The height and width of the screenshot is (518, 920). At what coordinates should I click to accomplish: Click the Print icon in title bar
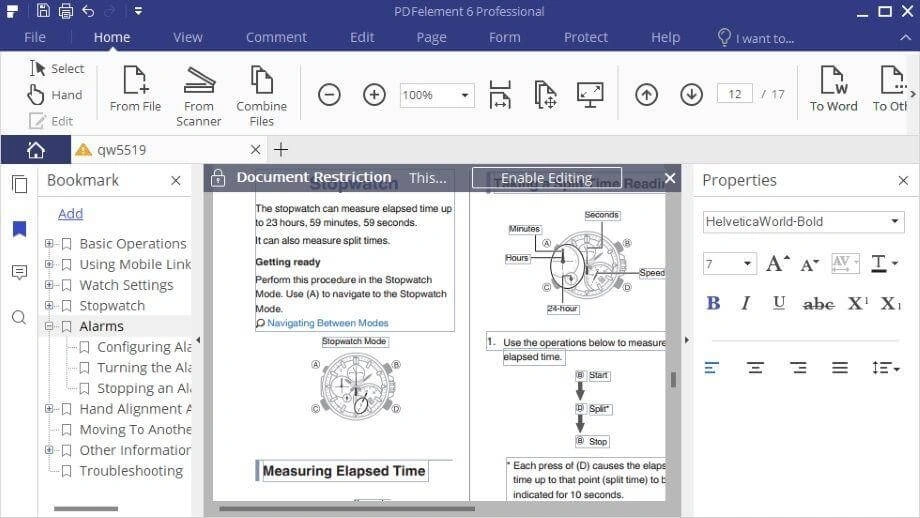coord(66,11)
